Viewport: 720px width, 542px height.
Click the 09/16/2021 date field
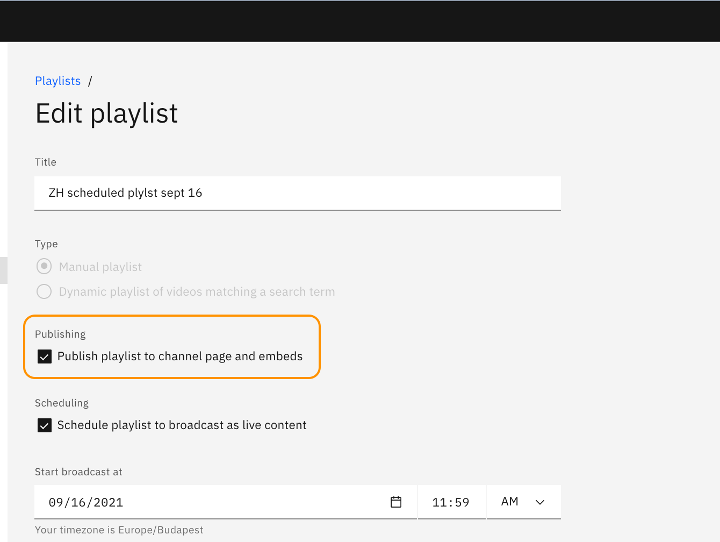pos(225,502)
